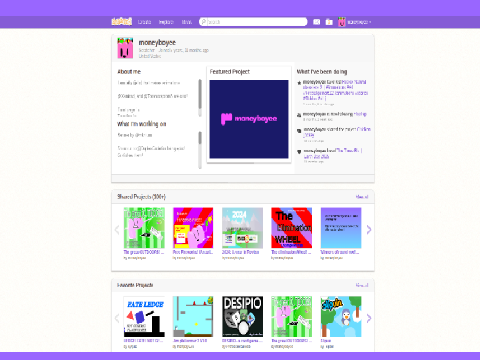View all Shared Projects
Screen dimensions: 480x360
pos(362,197)
